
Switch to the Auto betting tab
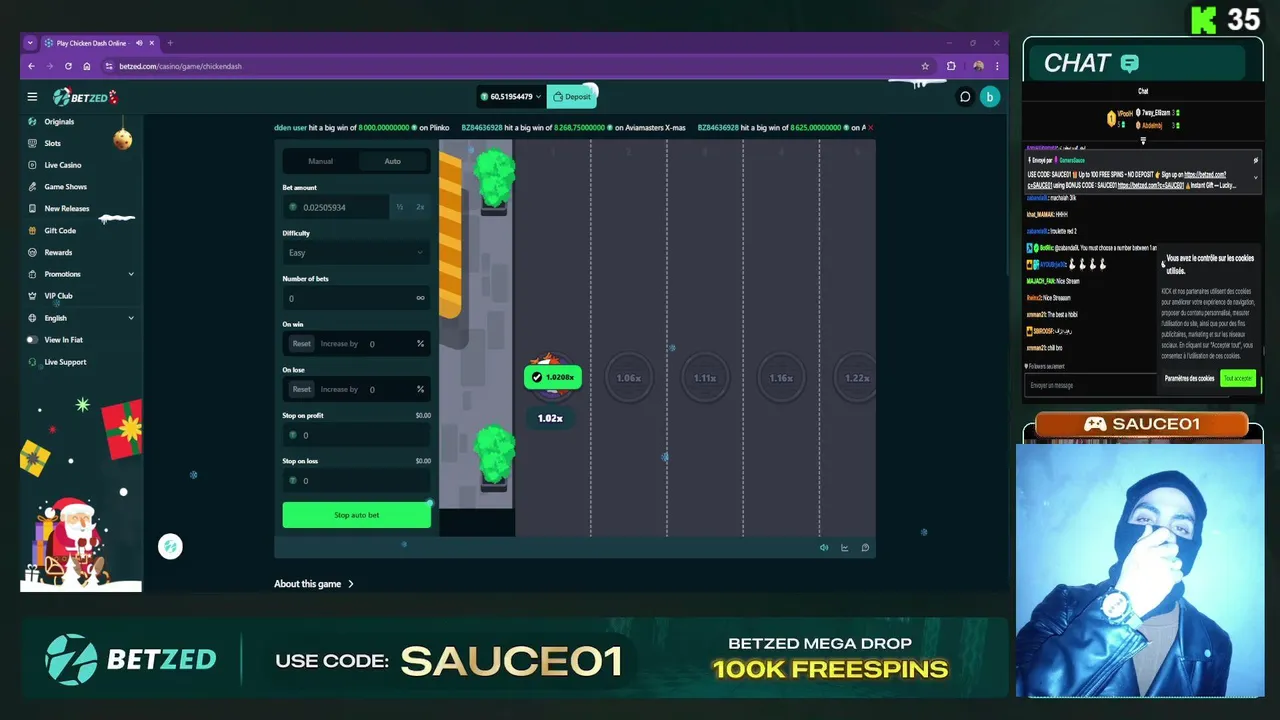point(393,161)
